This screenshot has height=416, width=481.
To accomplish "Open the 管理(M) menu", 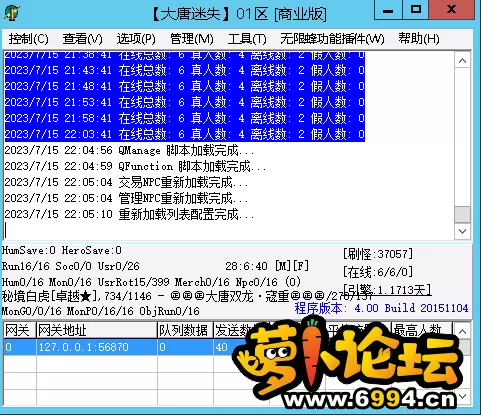I will tap(192, 39).
